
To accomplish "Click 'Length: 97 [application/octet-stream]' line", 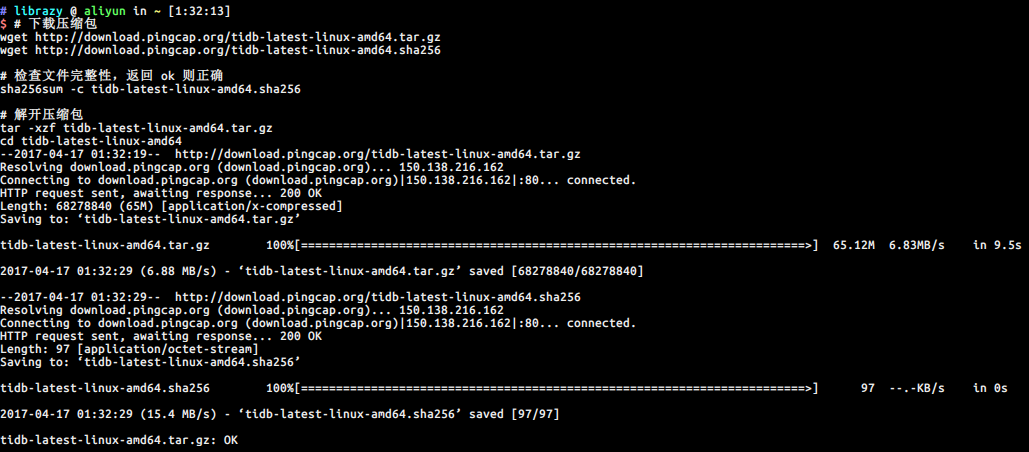I will point(129,349).
